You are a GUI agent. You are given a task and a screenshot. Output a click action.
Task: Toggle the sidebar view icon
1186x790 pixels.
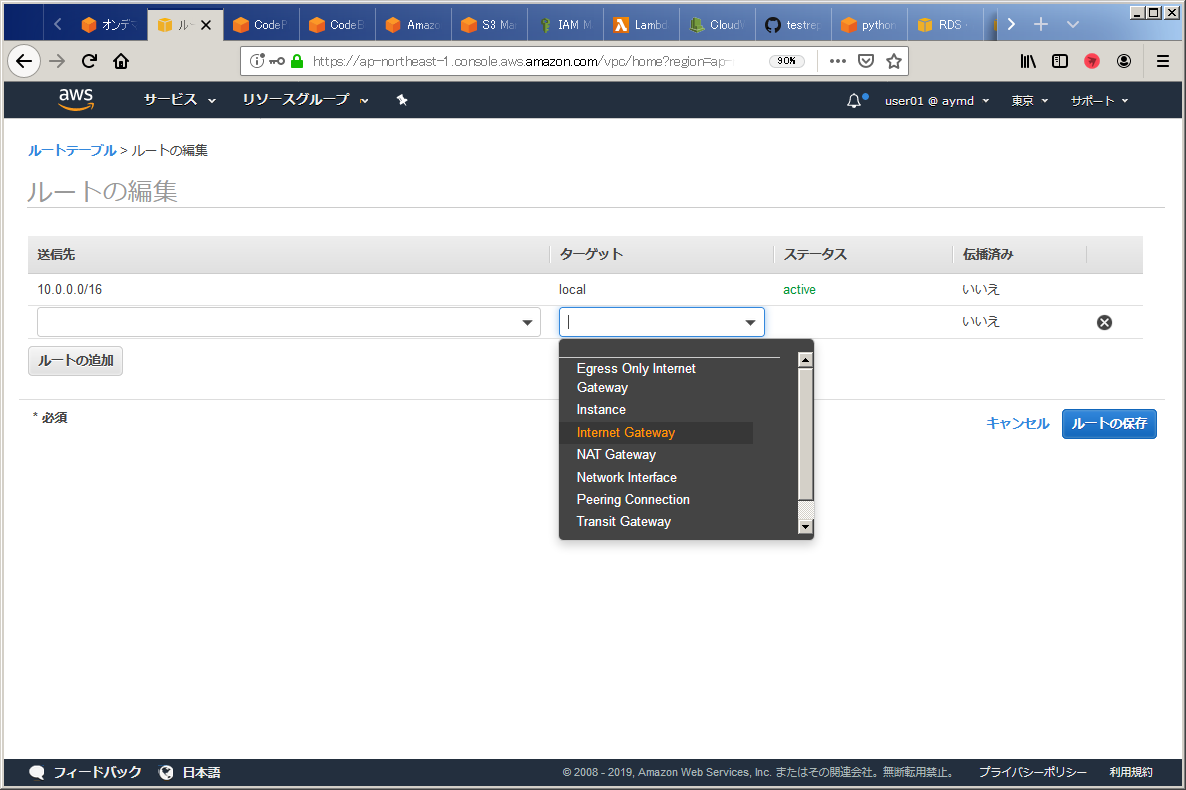click(x=1060, y=61)
